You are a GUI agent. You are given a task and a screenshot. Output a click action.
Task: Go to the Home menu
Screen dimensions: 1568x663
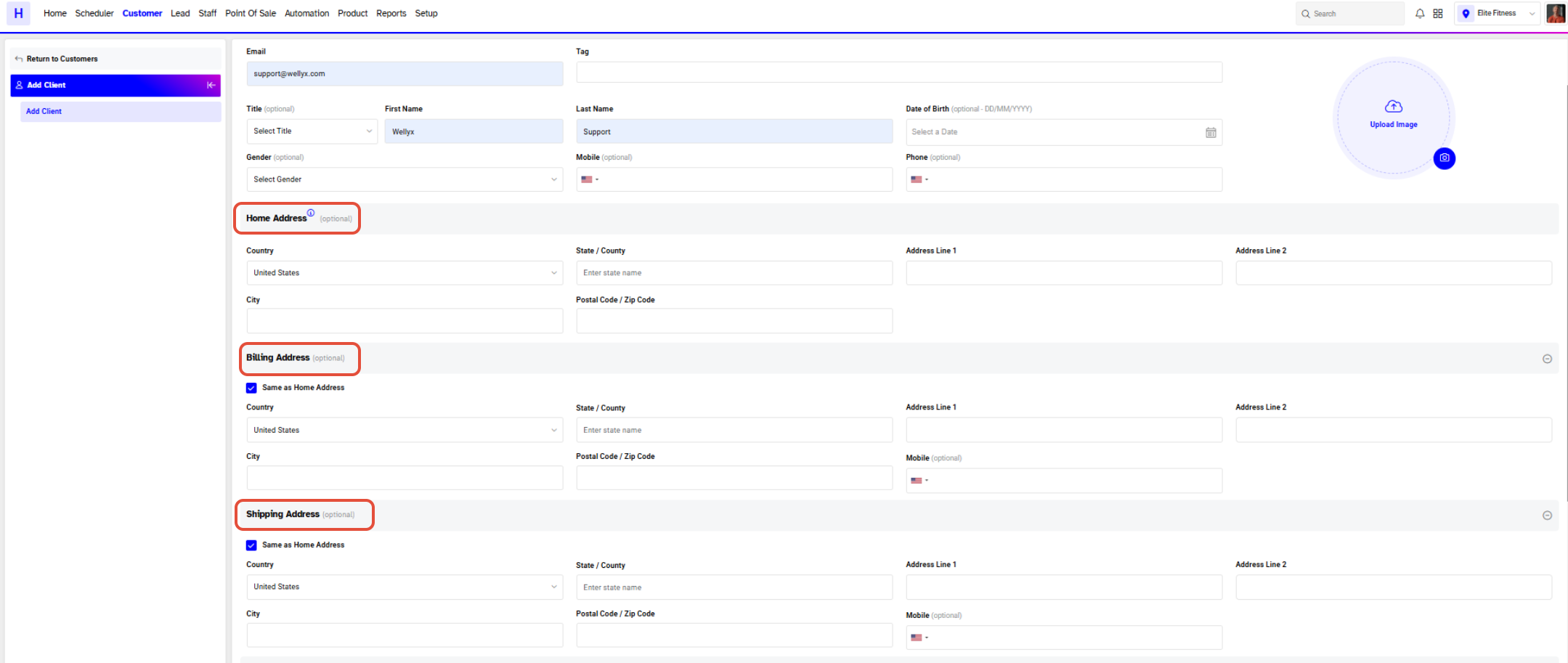(55, 13)
